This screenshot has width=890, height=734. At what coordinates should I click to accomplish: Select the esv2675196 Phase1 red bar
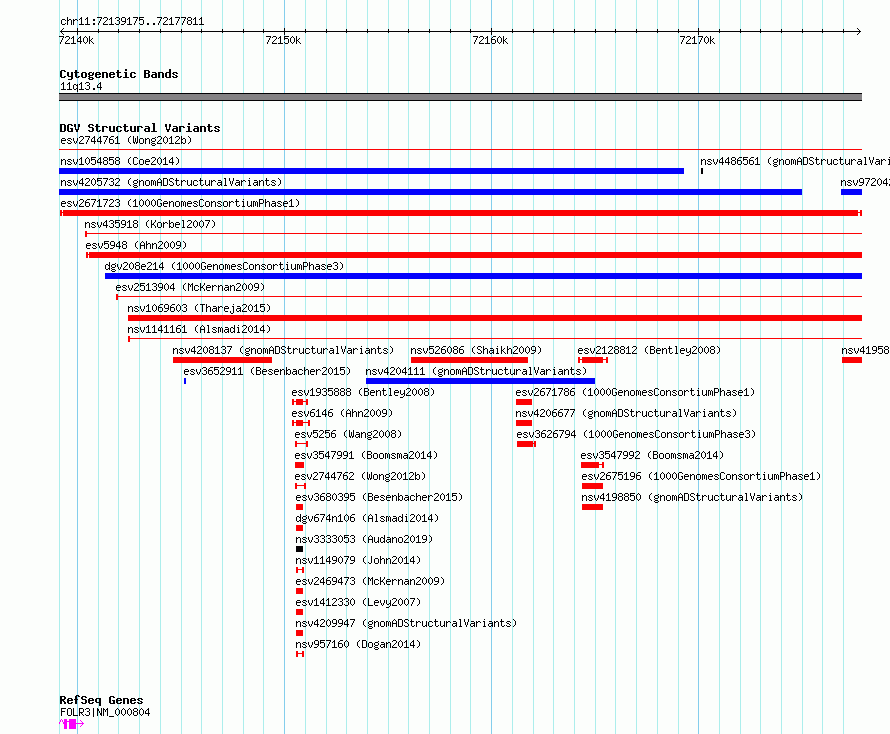pos(593,486)
